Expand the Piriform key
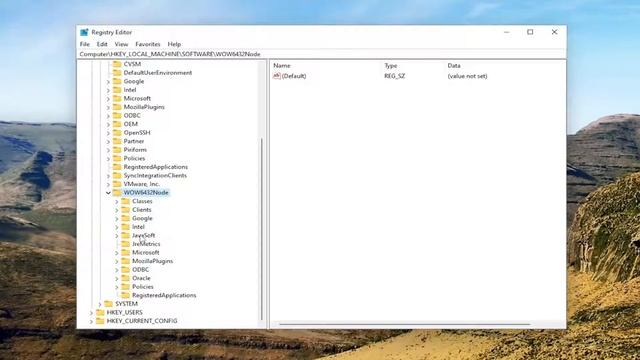This screenshot has width=640, height=360. point(108,150)
